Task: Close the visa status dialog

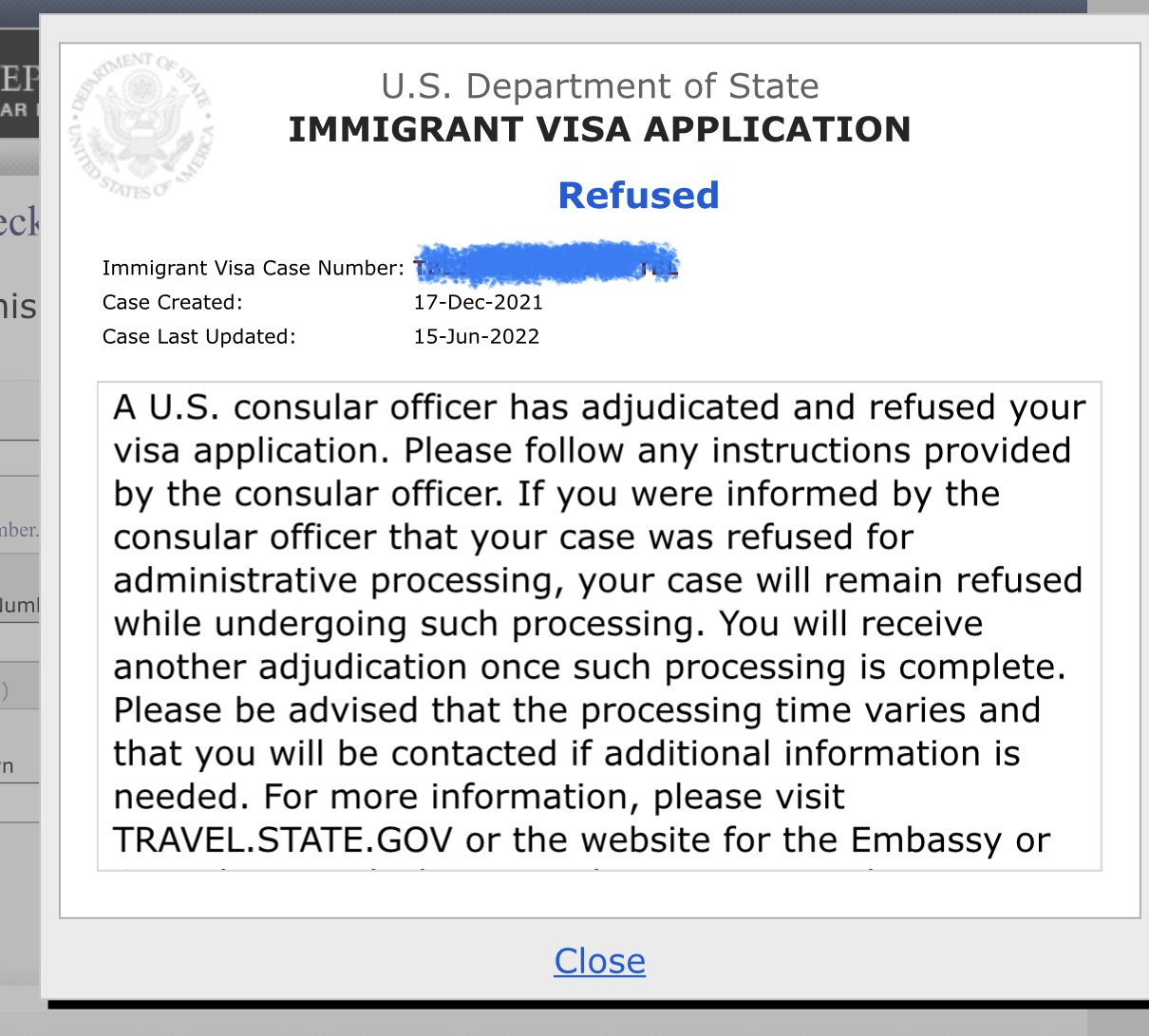Action: click(x=599, y=961)
